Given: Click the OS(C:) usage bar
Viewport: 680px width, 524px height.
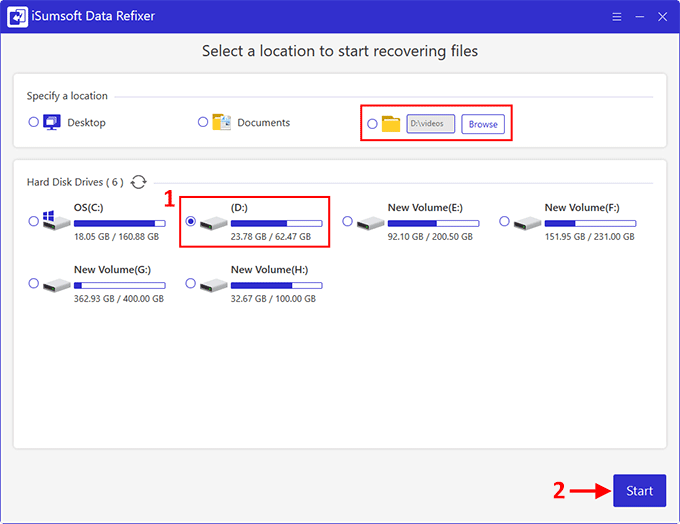Looking at the screenshot, I should 120,223.
